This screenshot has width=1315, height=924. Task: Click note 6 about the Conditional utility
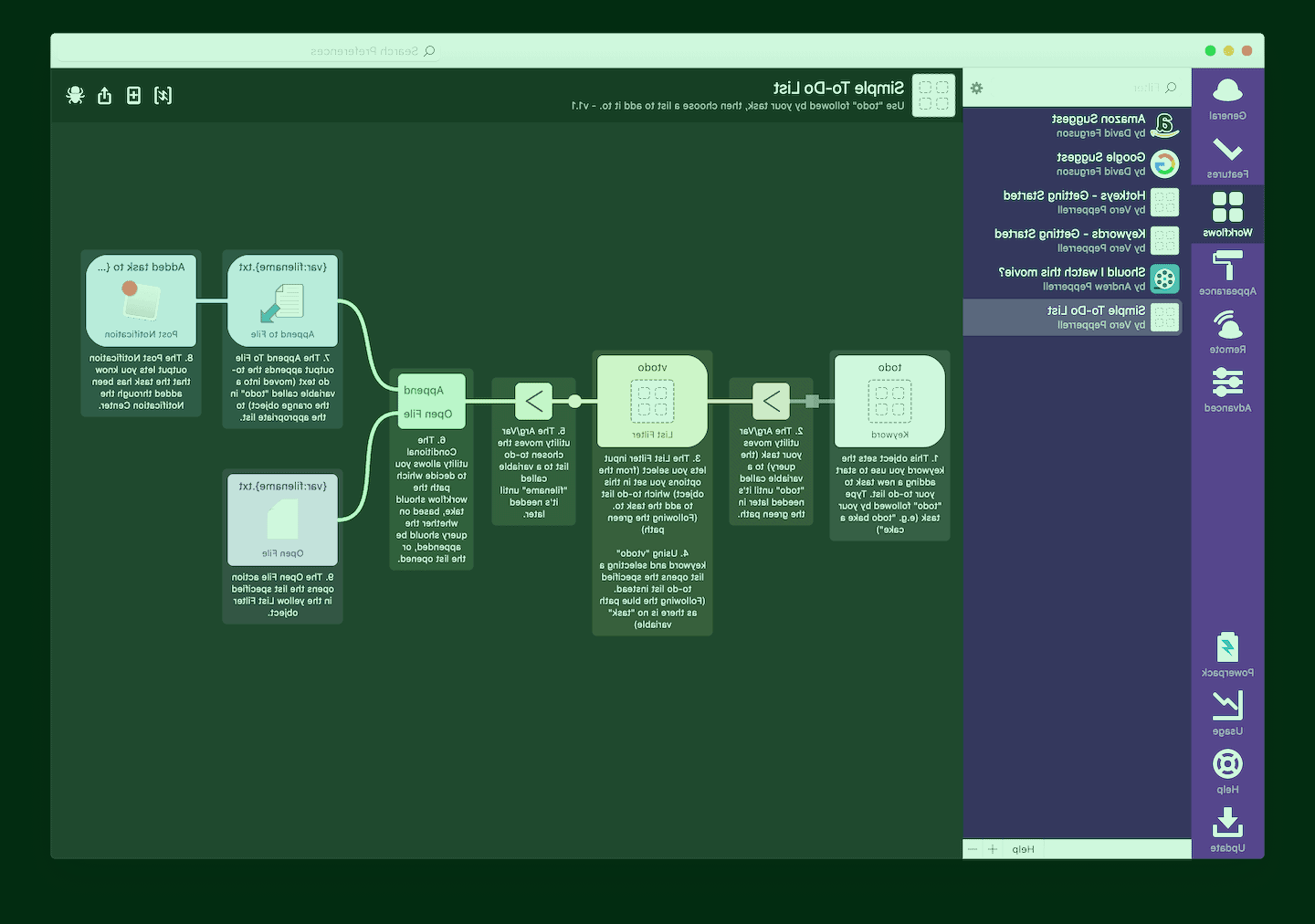tap(431, 499)
